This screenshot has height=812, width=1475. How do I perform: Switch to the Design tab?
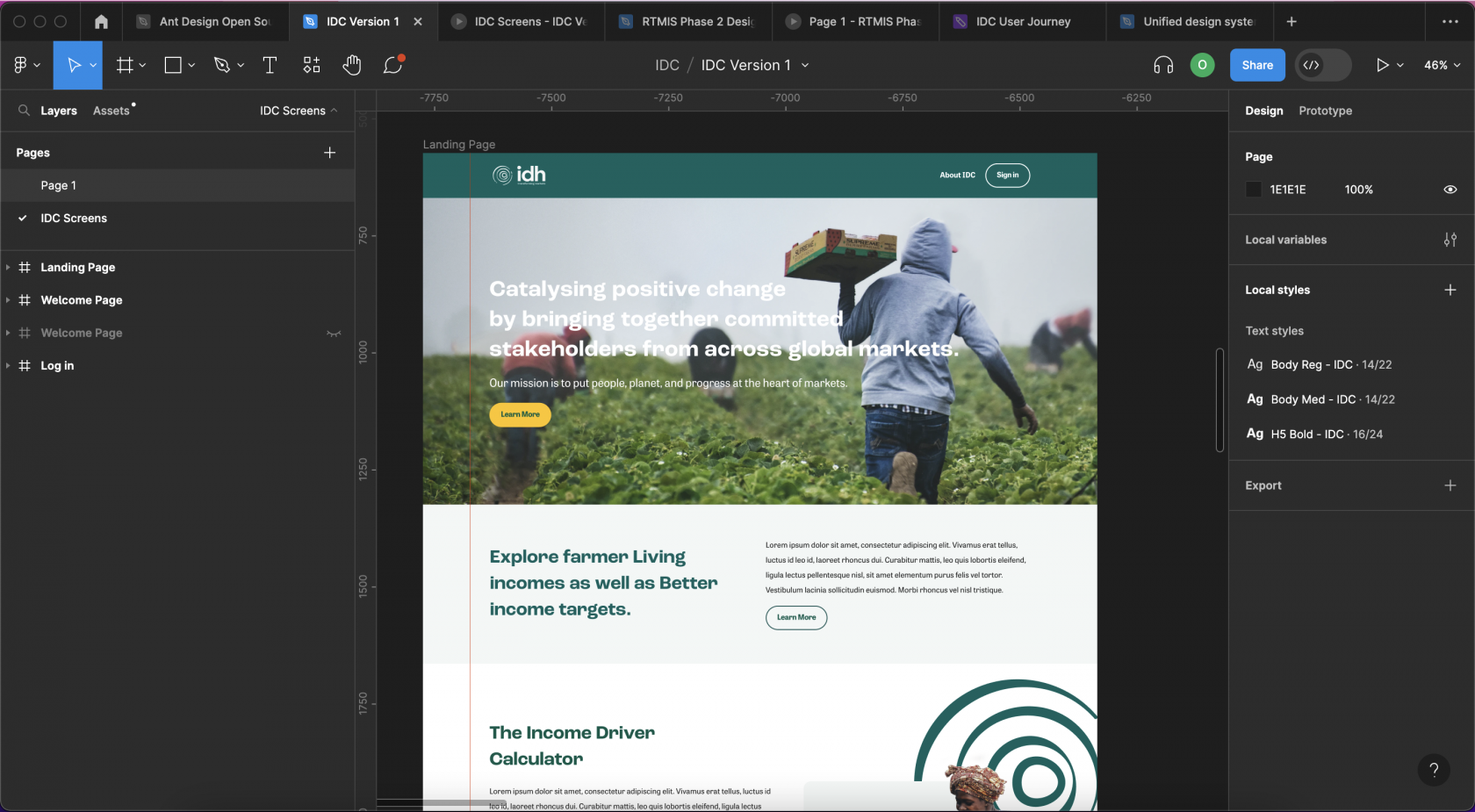[1263, 111]
